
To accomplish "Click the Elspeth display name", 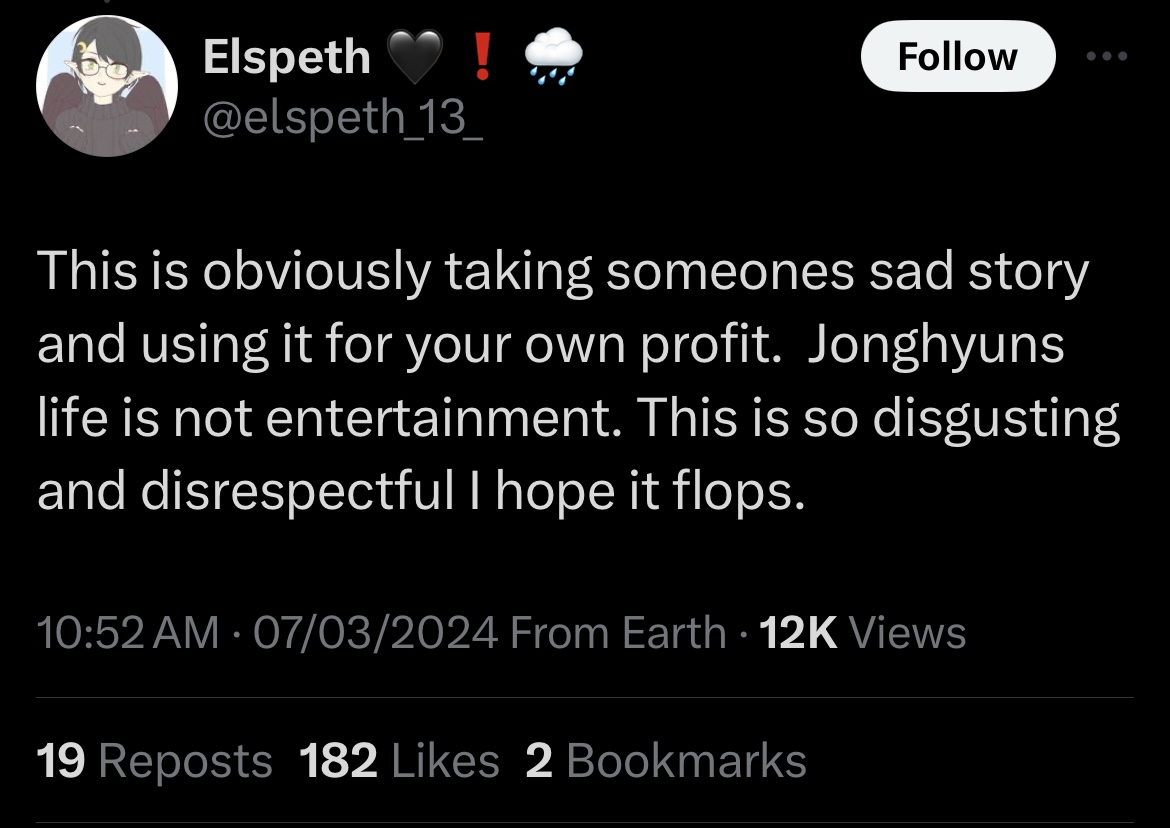I will (x=287, y=58).
